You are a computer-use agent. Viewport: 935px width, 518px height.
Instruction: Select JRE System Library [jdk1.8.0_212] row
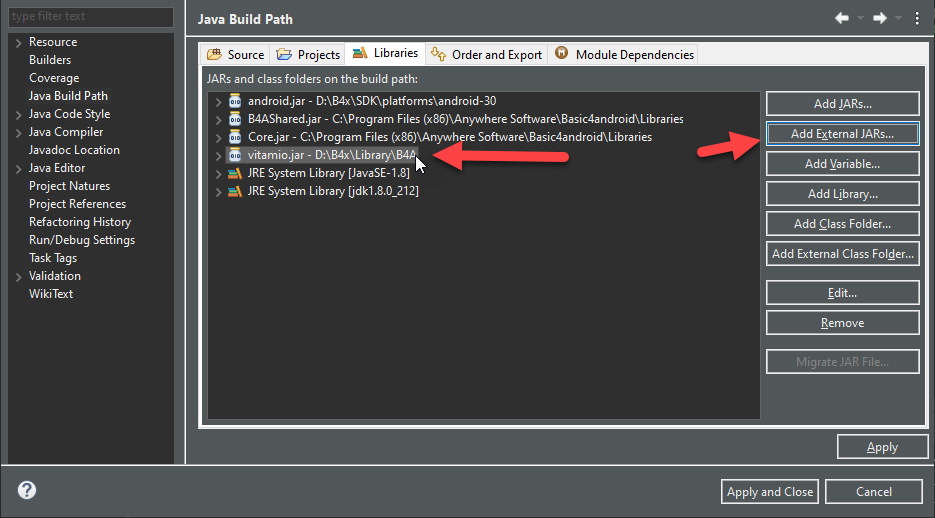pos(333,191)
